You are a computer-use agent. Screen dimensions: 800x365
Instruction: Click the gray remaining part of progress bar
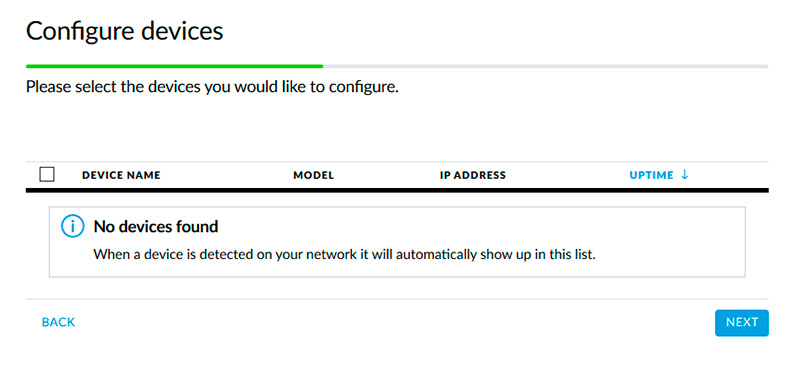(x=546, y=66)
